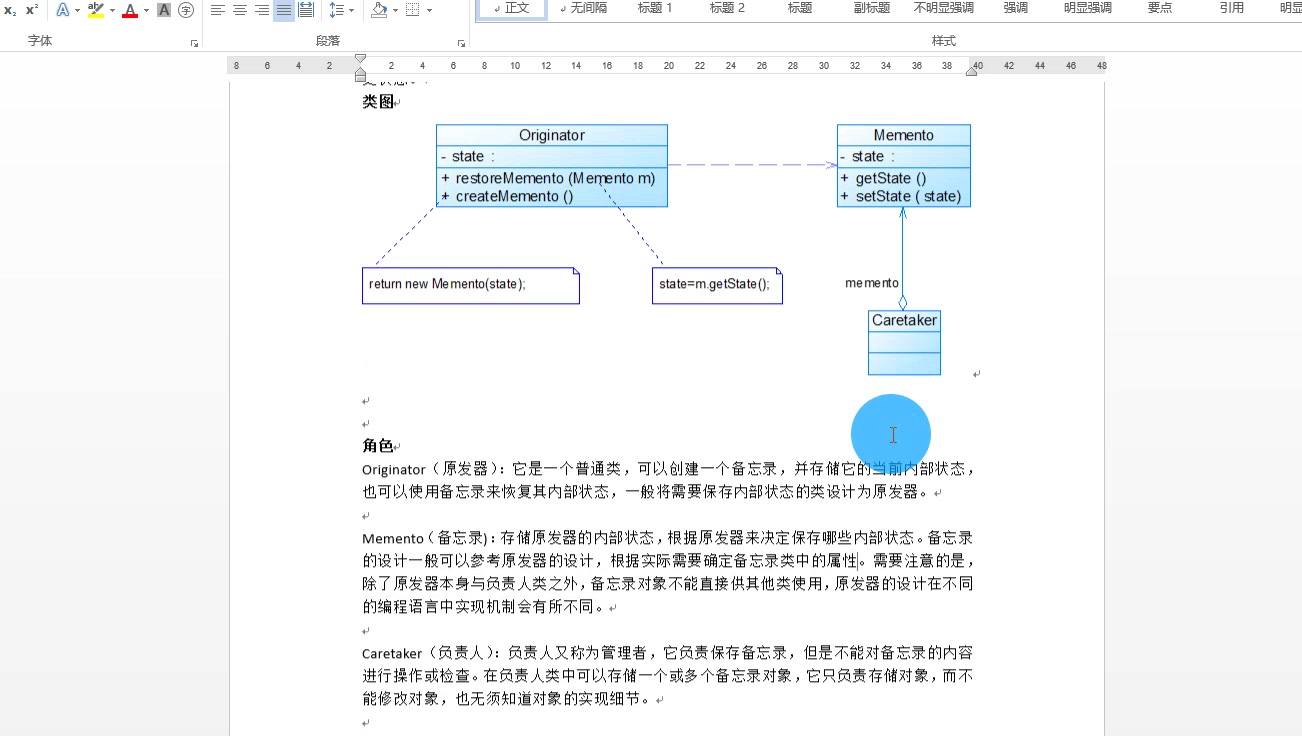The image size is (1302, 736).
Task: Apply the 引用 style
Action: point(1231,8)
